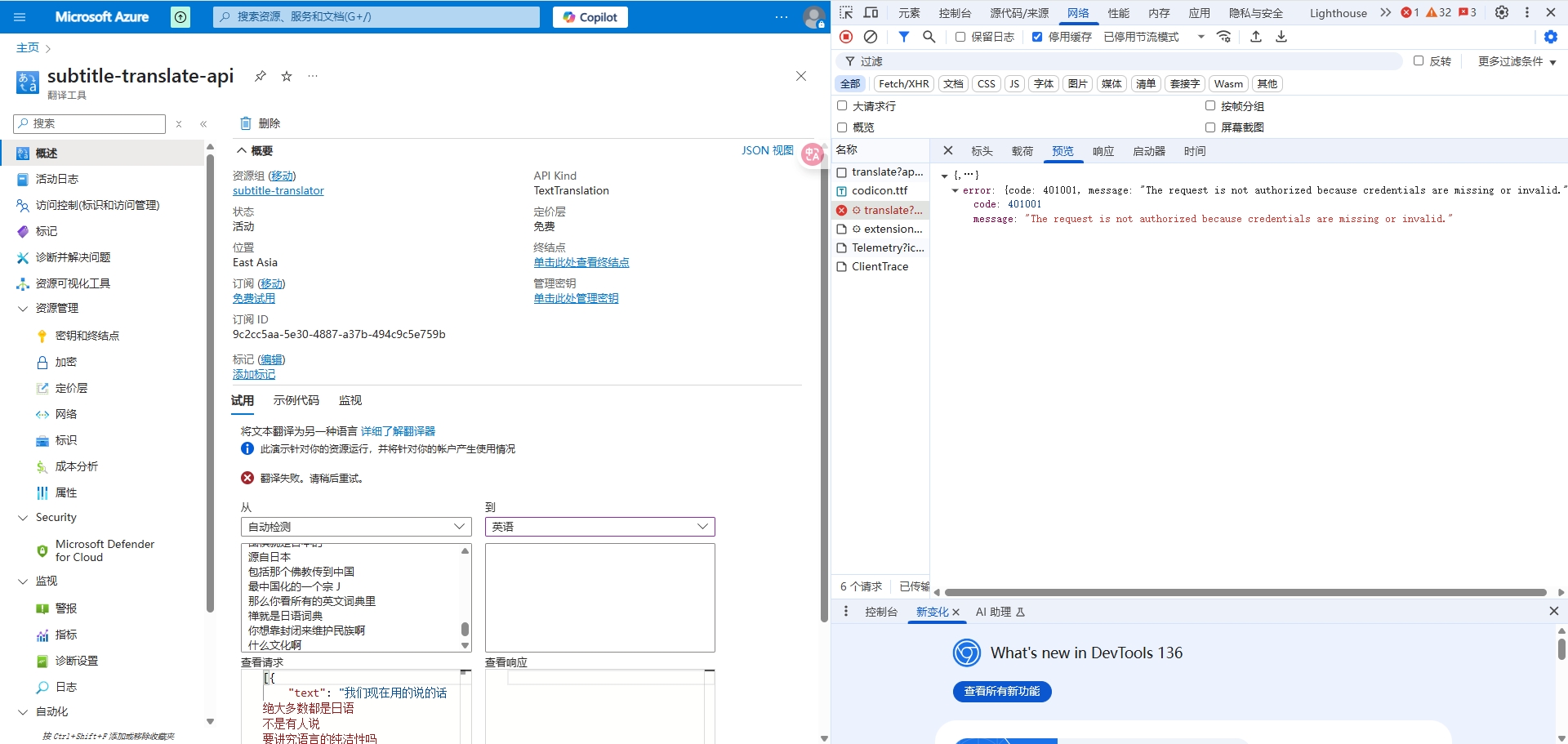Open the DevTools element inspector picker
Viewport: 1568px width, 744px height.
(x=846, y=12)
